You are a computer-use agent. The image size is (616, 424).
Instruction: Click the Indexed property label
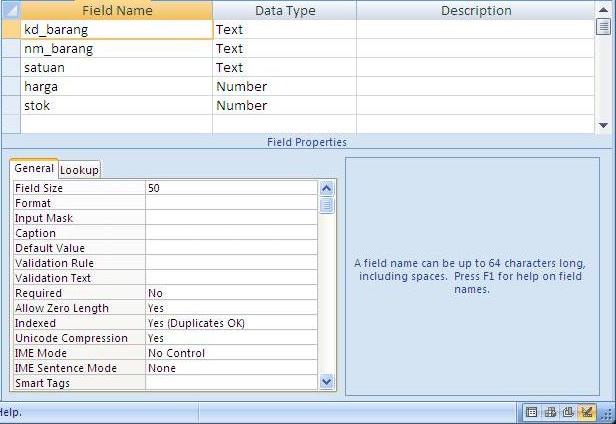[79, 323]
